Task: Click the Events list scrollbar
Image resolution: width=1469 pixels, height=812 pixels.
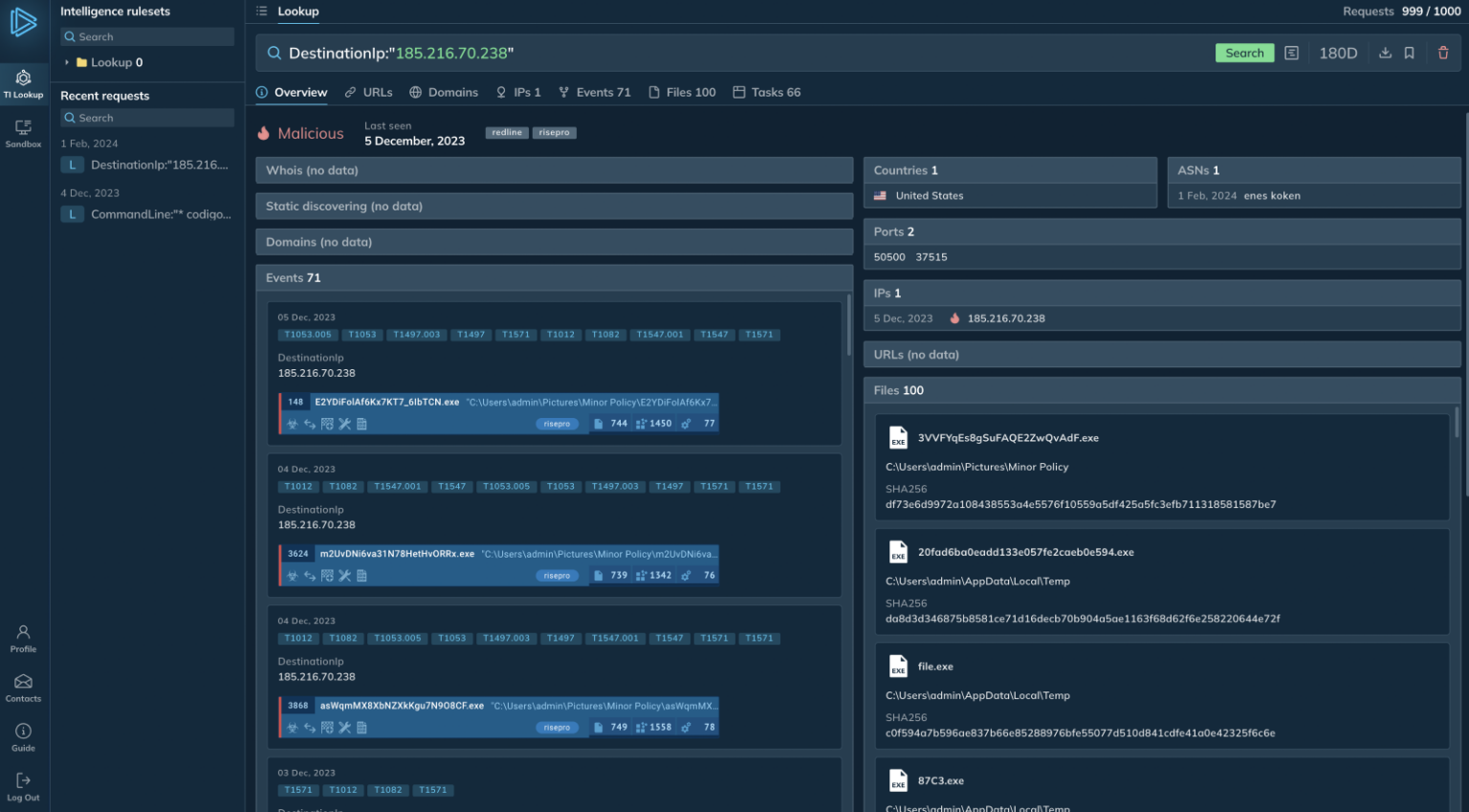Action: (x=847, y=325)
